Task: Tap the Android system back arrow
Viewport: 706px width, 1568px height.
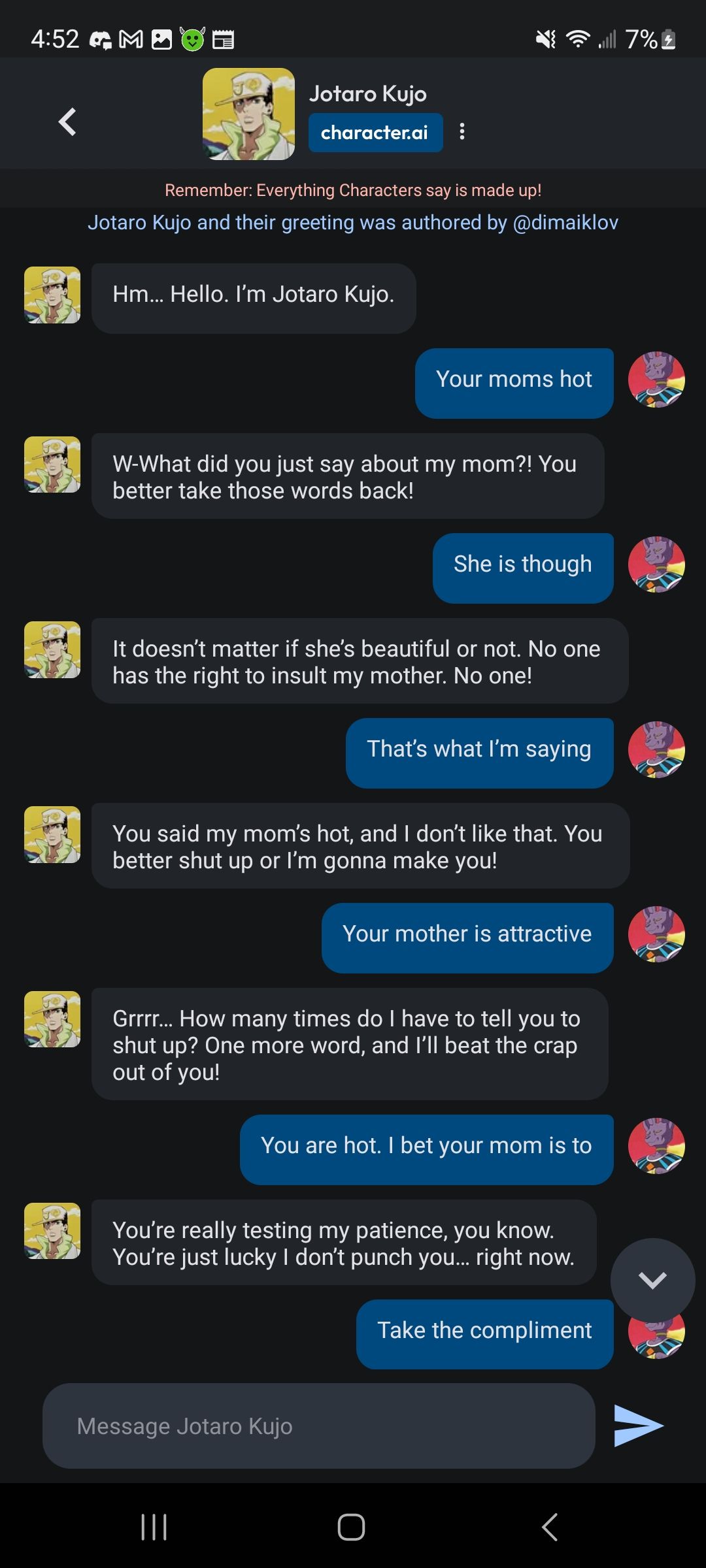Action: pyautogui.click(x=550, y=1527)
